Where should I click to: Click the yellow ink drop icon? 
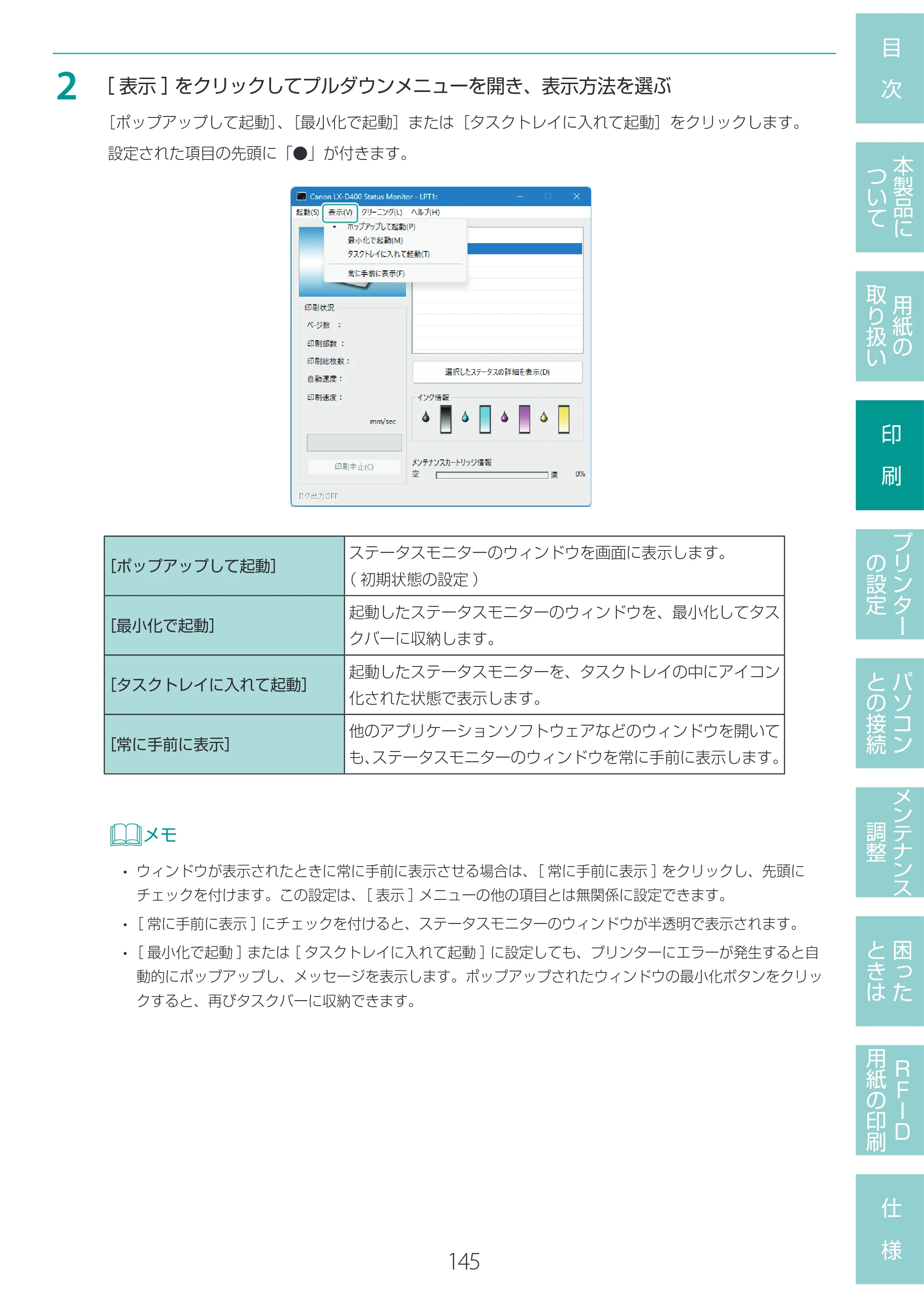coord(544,417)
